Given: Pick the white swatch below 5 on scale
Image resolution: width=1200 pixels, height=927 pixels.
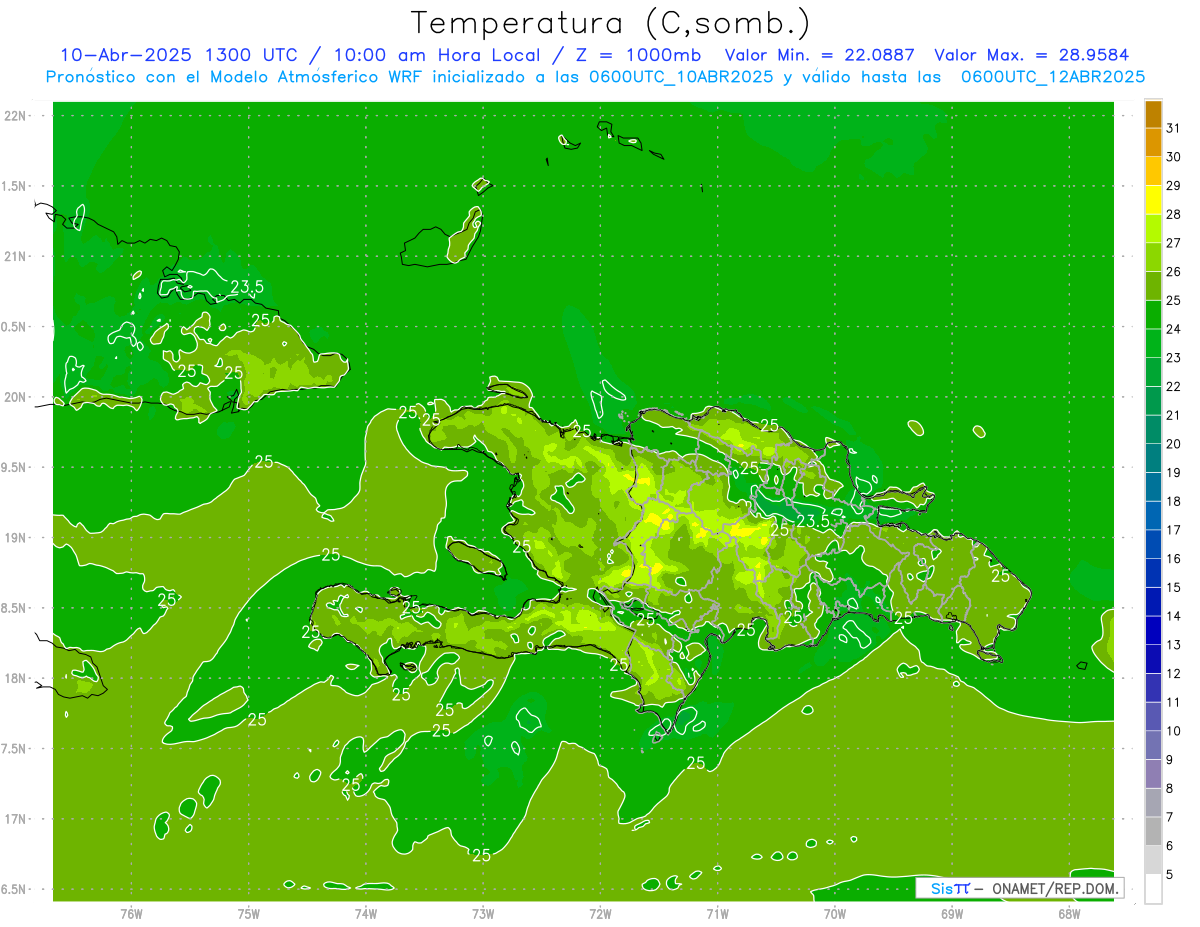Looking at the screenshot, I should (x=1153, y=889).
